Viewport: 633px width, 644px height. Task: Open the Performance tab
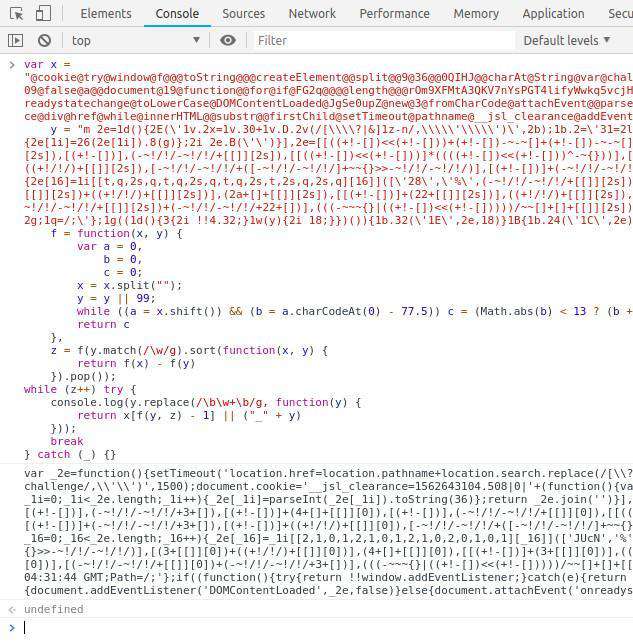[x=394, y=14]
